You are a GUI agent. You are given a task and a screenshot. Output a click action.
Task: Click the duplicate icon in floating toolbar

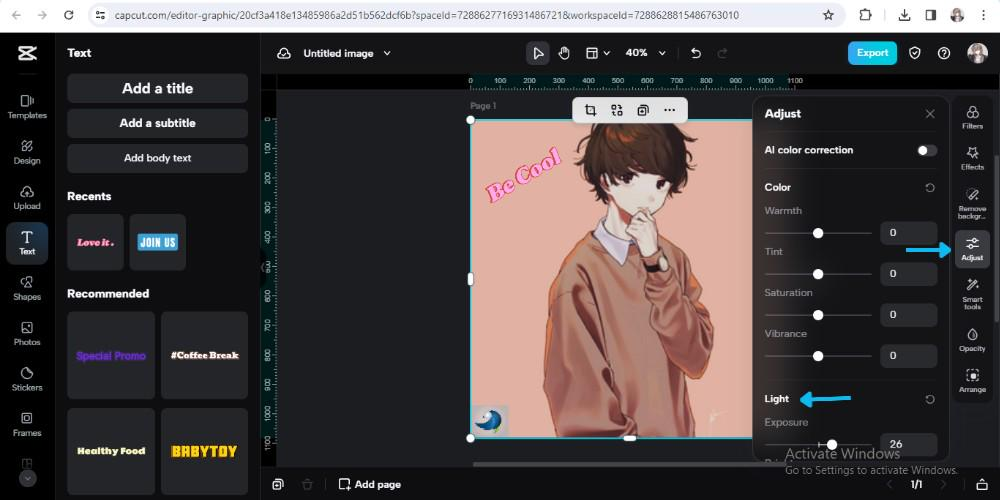coord(643,110)
